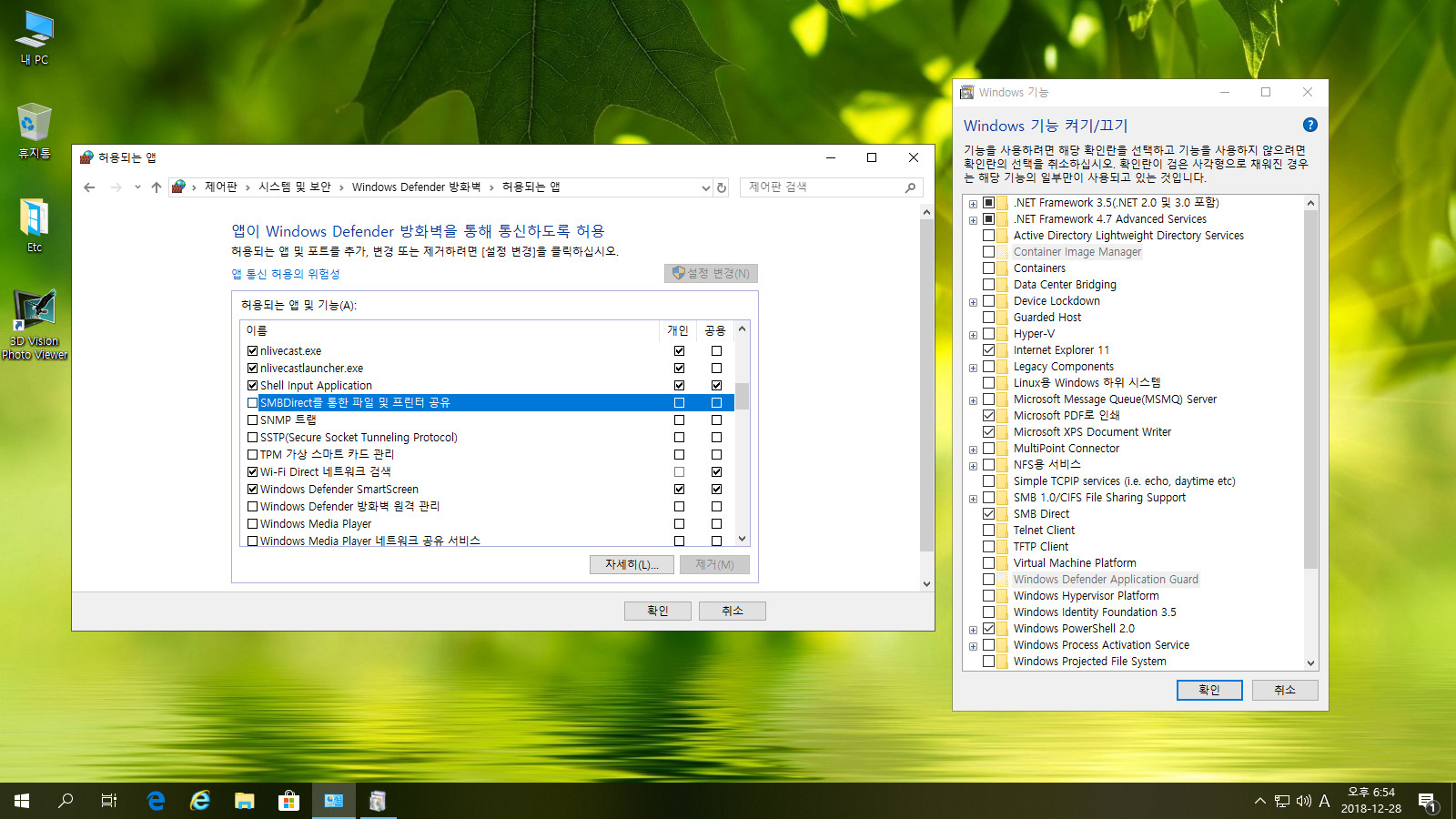Click the help icon in Windows 기능
Screen dimensions: 1456x819
tap(1310, 125)
